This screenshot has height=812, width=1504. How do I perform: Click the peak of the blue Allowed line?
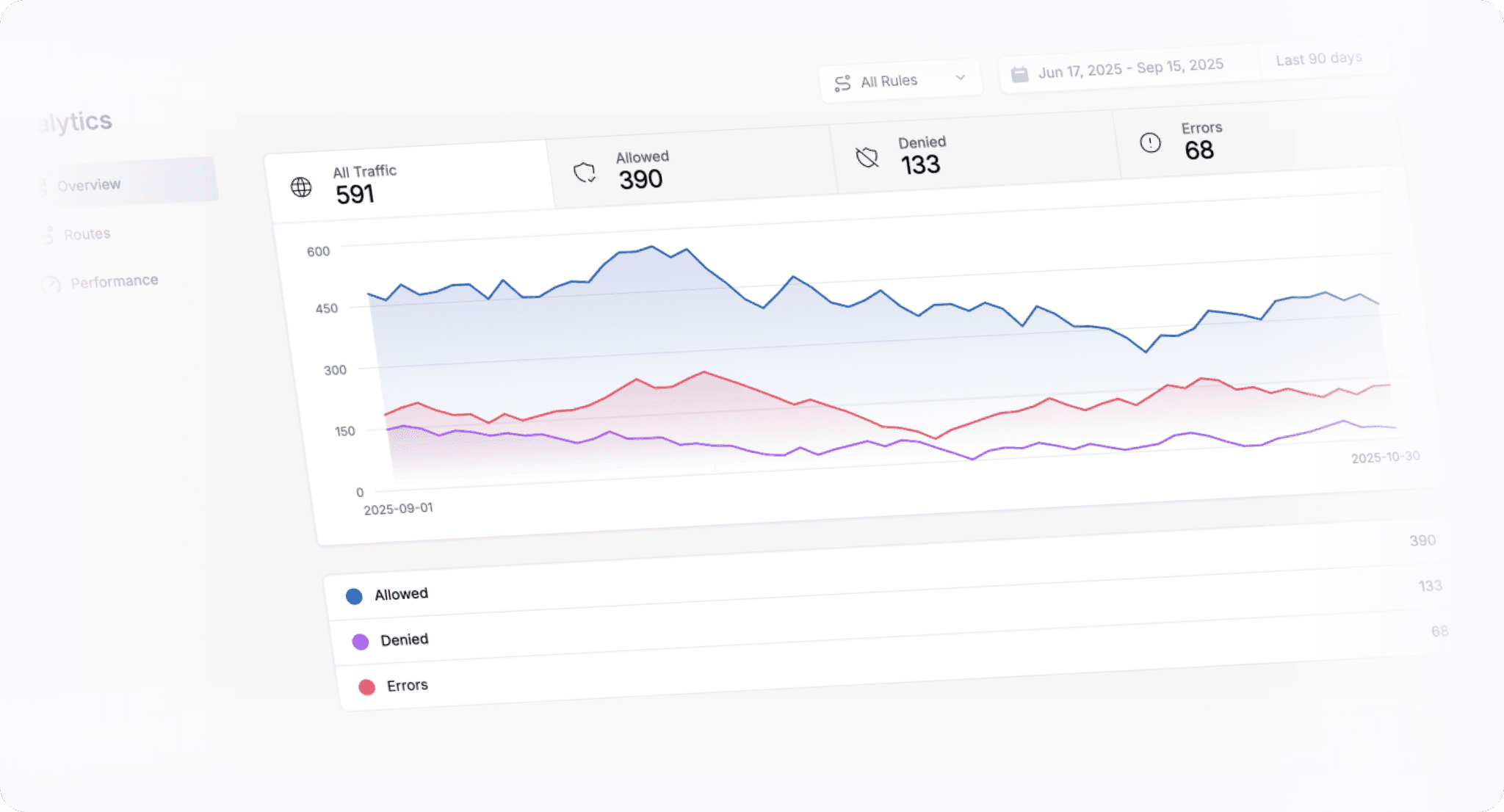[x=652, y=247]
